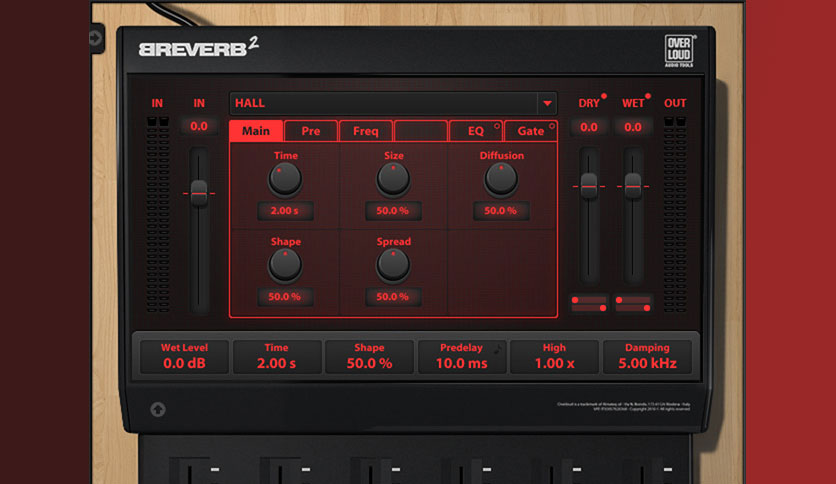Click the Diffusion knob
Screen dimensions: 836x484
(501, 179)
